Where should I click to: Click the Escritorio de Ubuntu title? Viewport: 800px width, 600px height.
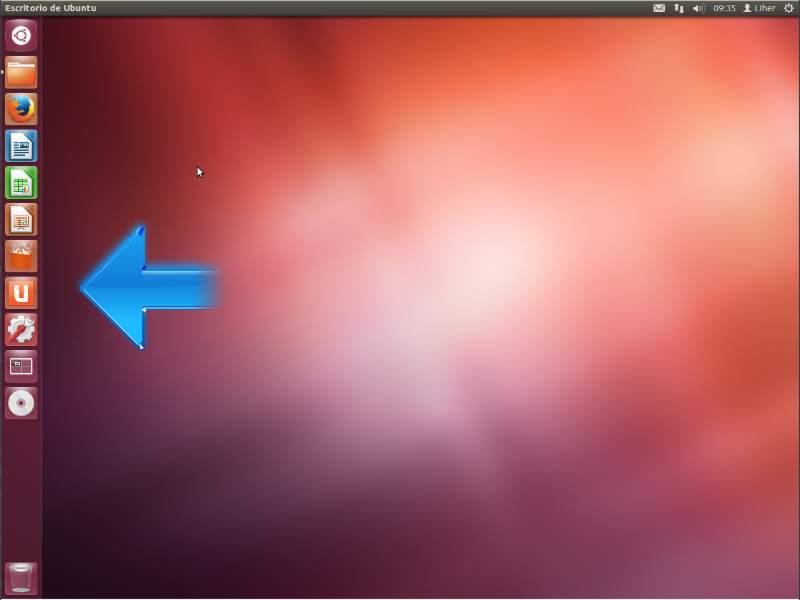pyautogui.click(x=51, y=8)
